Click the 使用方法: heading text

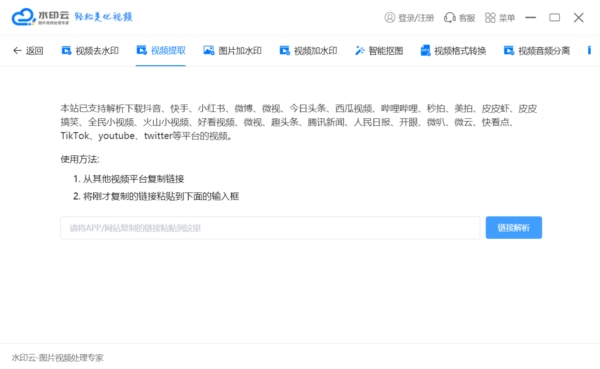click(80, 159)
